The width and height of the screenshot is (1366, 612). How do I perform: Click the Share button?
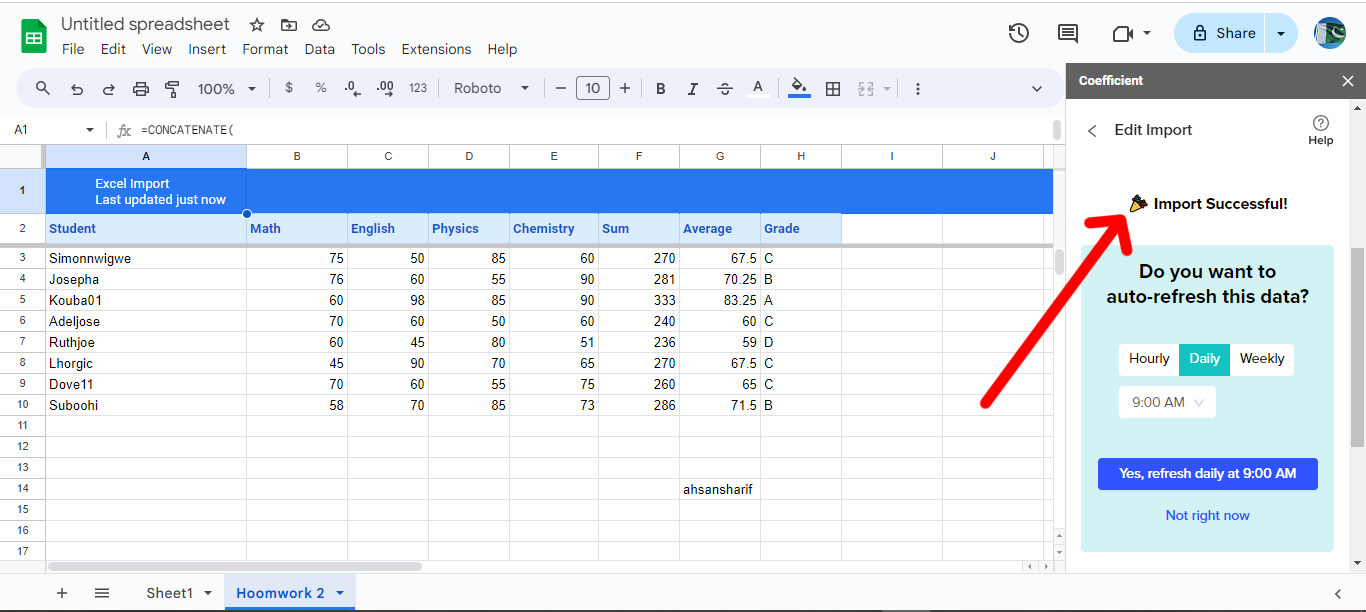tap(1222, 33)
